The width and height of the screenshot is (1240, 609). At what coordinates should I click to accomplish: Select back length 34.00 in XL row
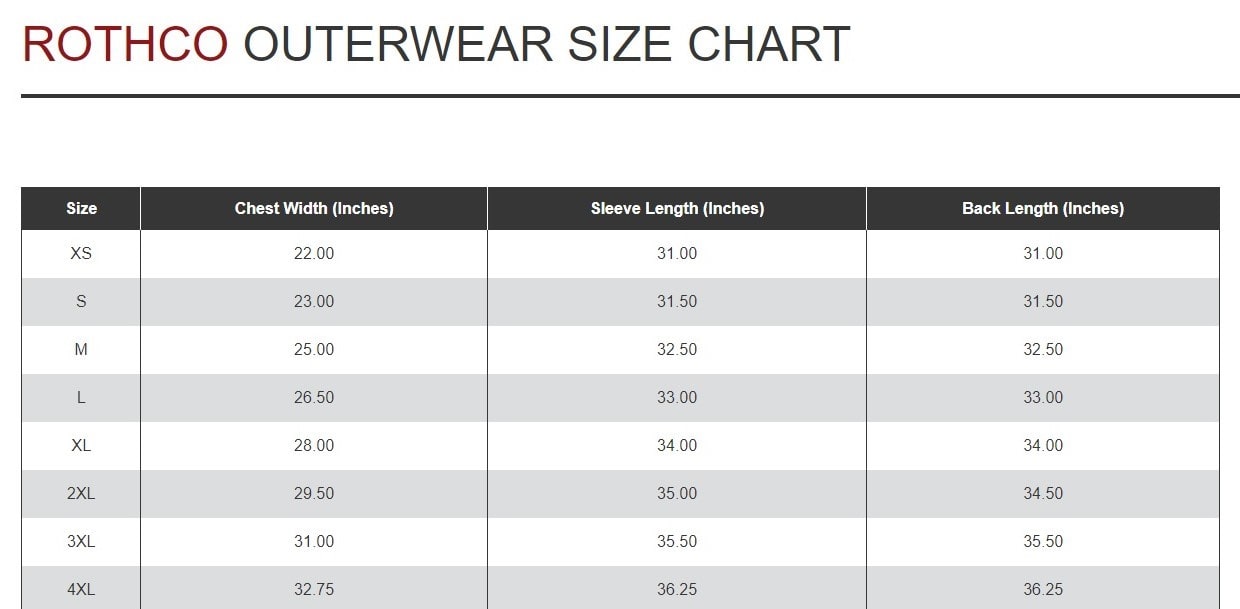click(x=1043, y=446)
